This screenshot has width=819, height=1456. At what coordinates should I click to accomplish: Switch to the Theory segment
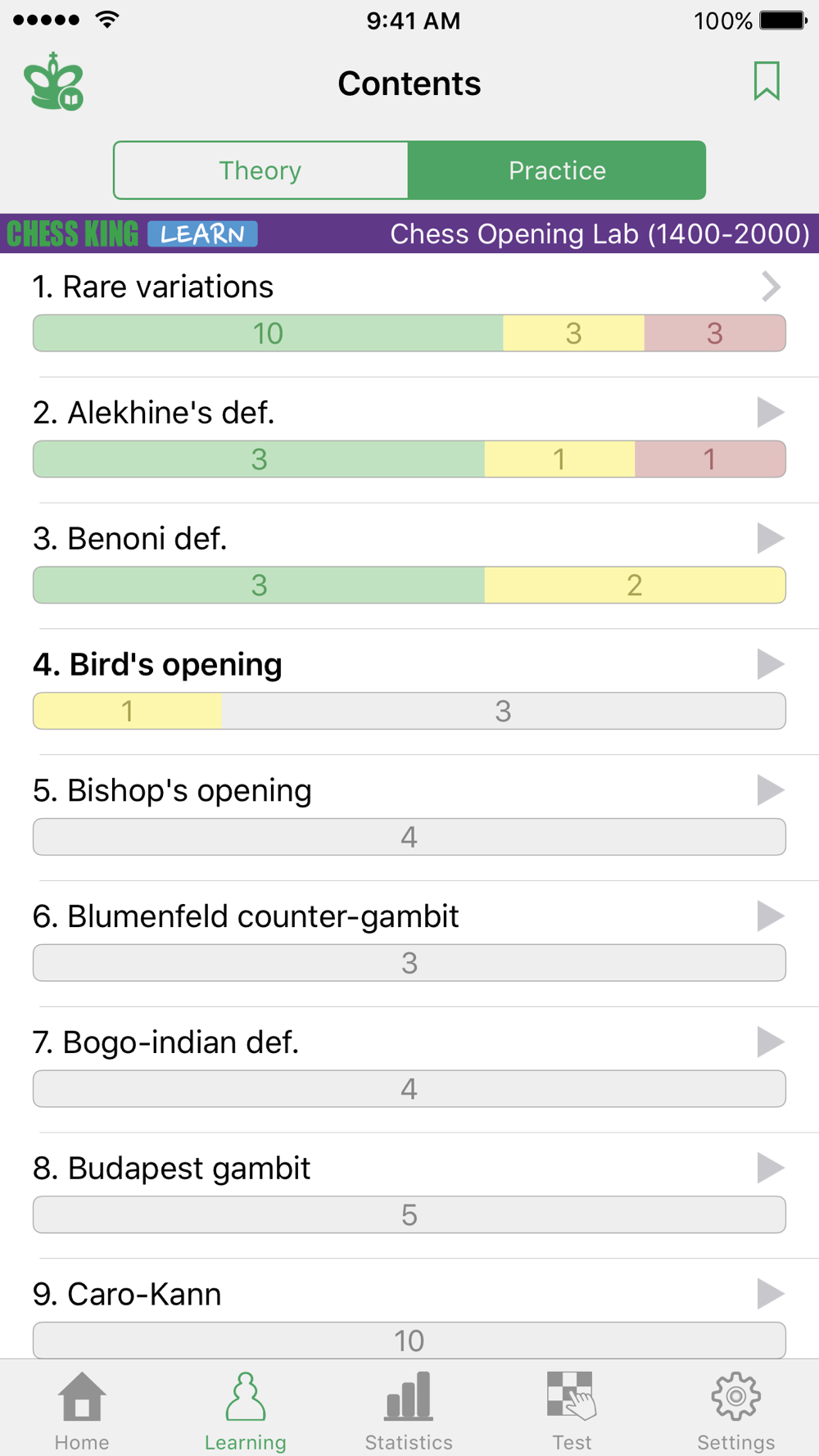tap(260, 170)
